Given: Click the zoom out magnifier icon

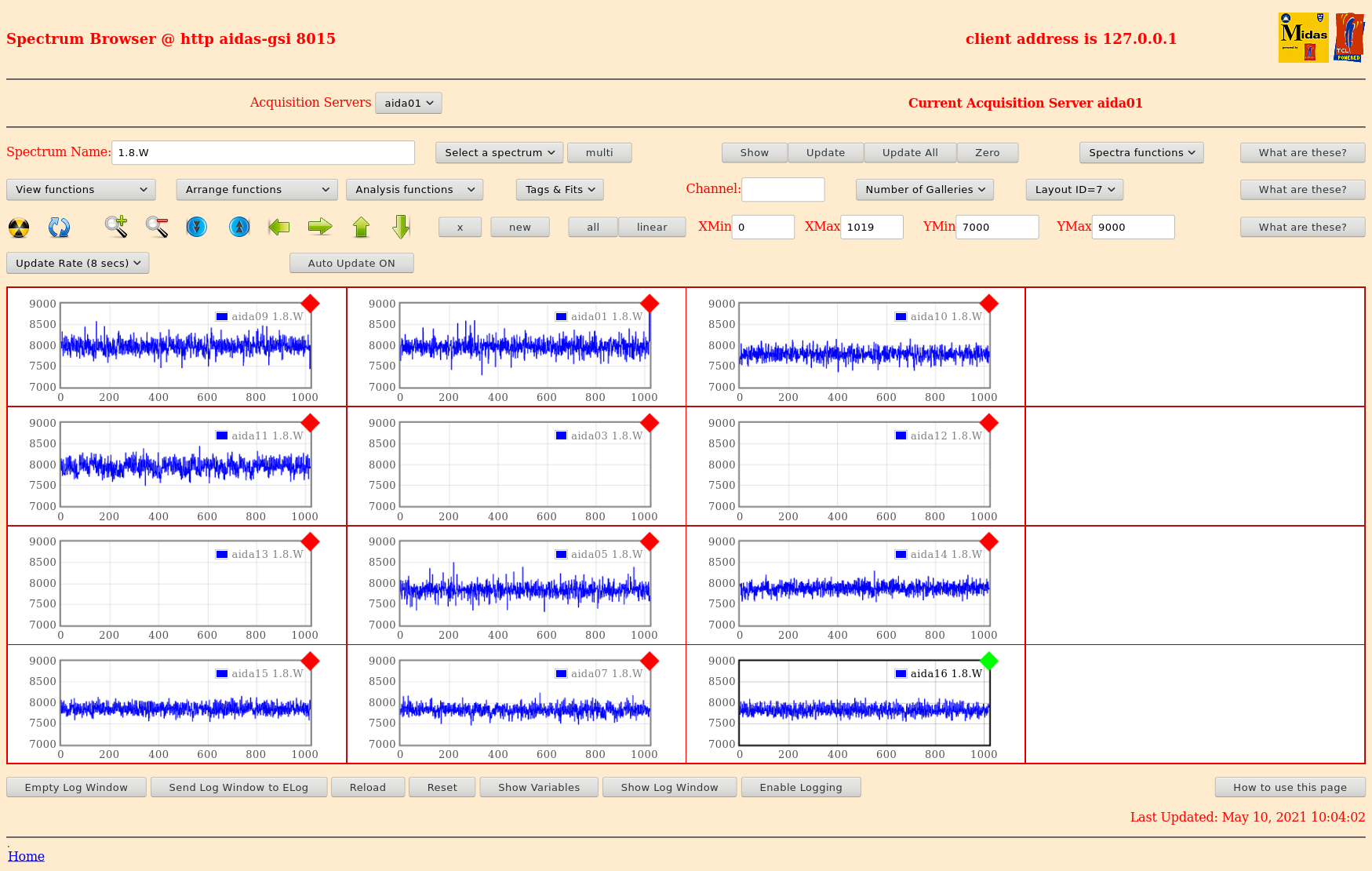Looking at the screenshot, I should click(157, 227).
